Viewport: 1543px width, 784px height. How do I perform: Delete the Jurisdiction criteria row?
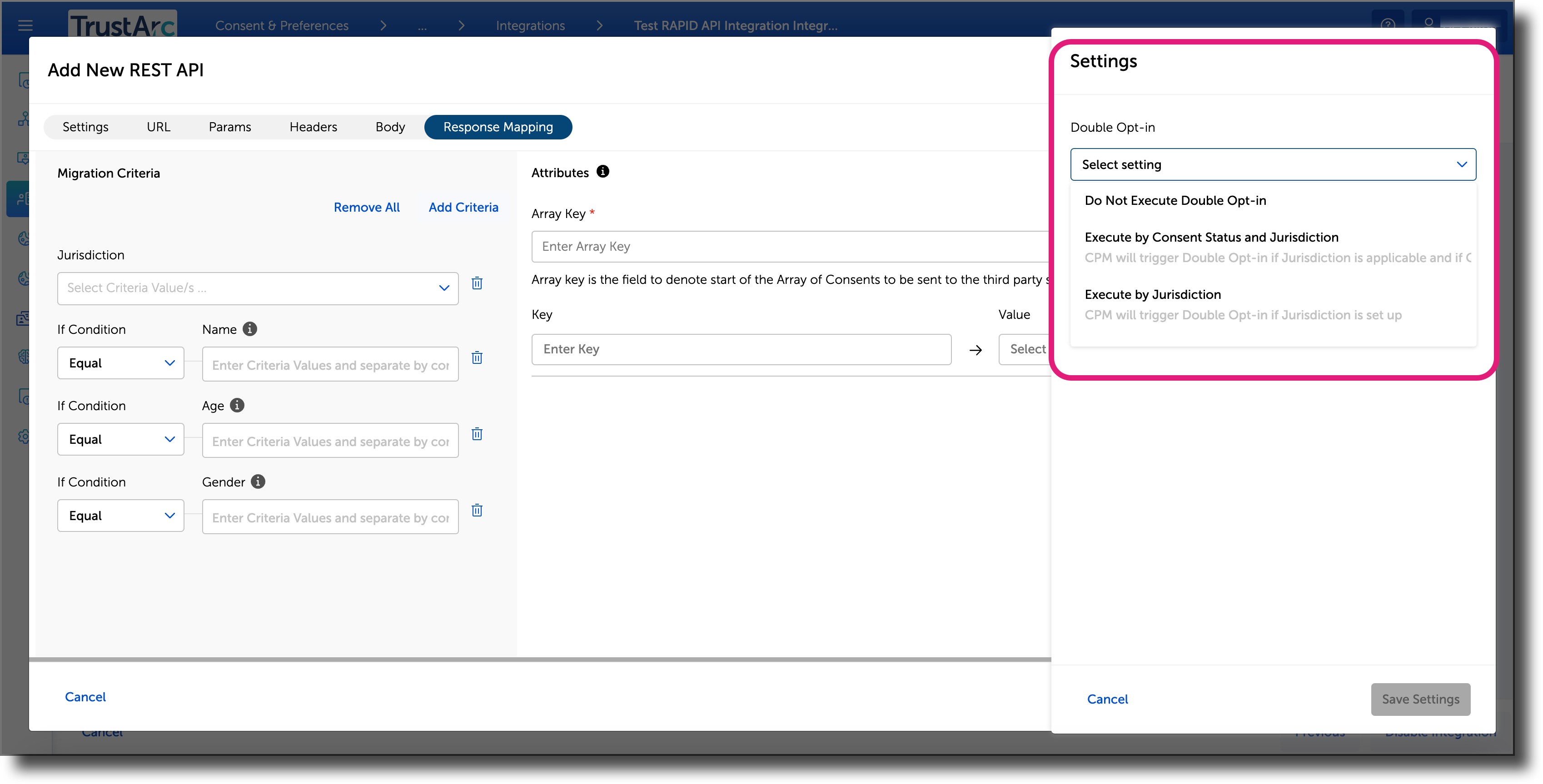477,283
